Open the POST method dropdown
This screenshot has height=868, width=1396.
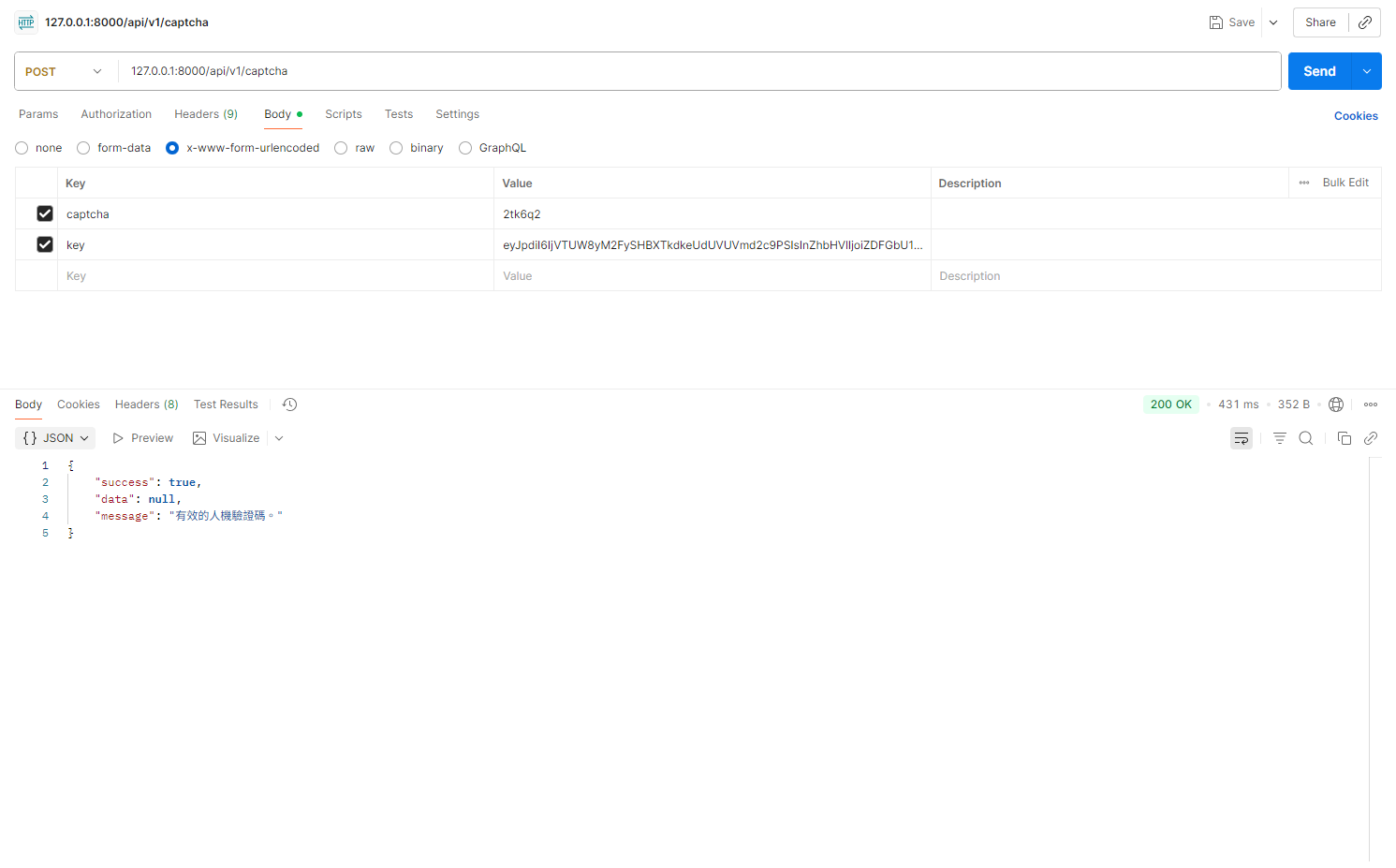64,71
